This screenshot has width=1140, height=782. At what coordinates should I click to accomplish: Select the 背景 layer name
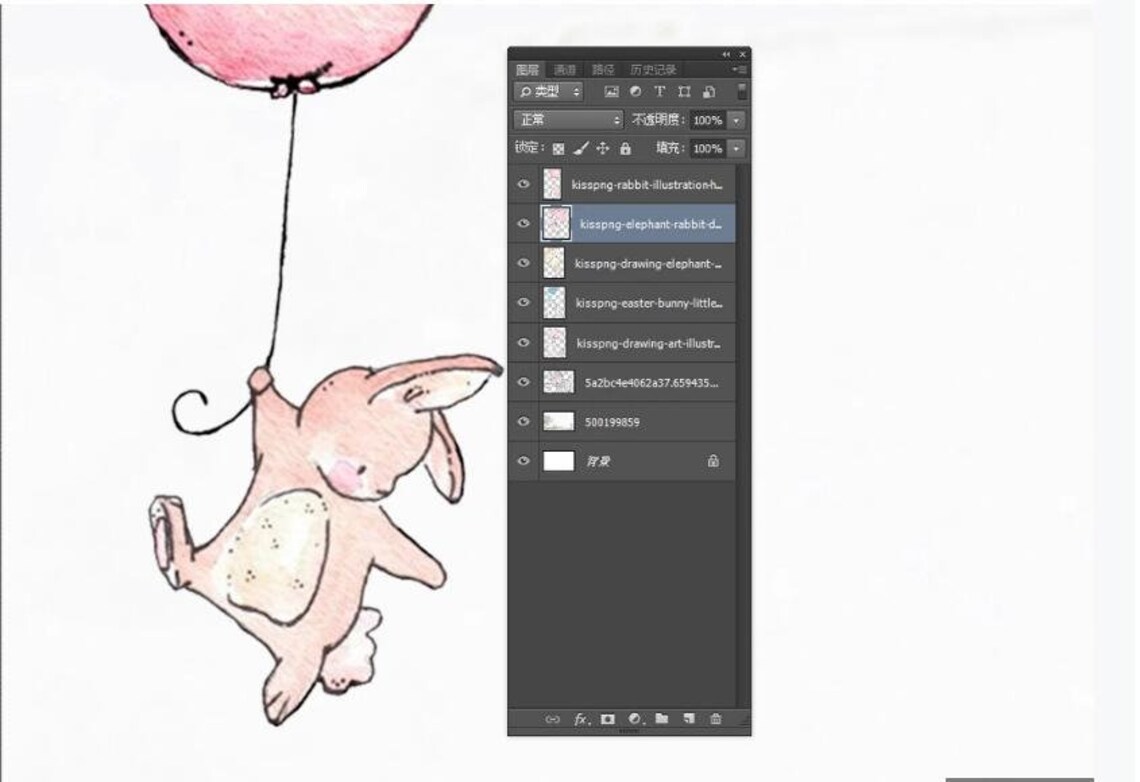coord(598,461)
